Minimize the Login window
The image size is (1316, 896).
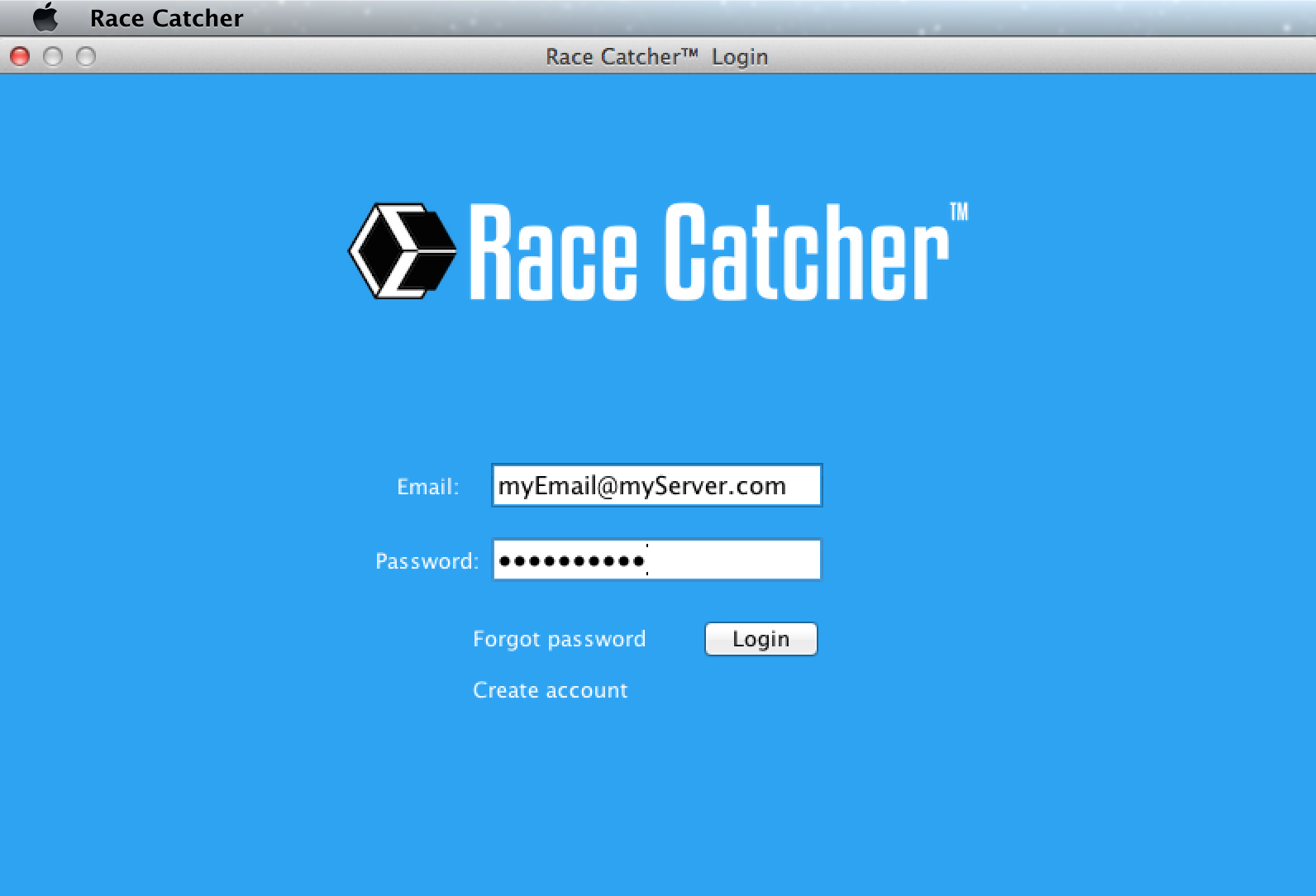(53, 56)
